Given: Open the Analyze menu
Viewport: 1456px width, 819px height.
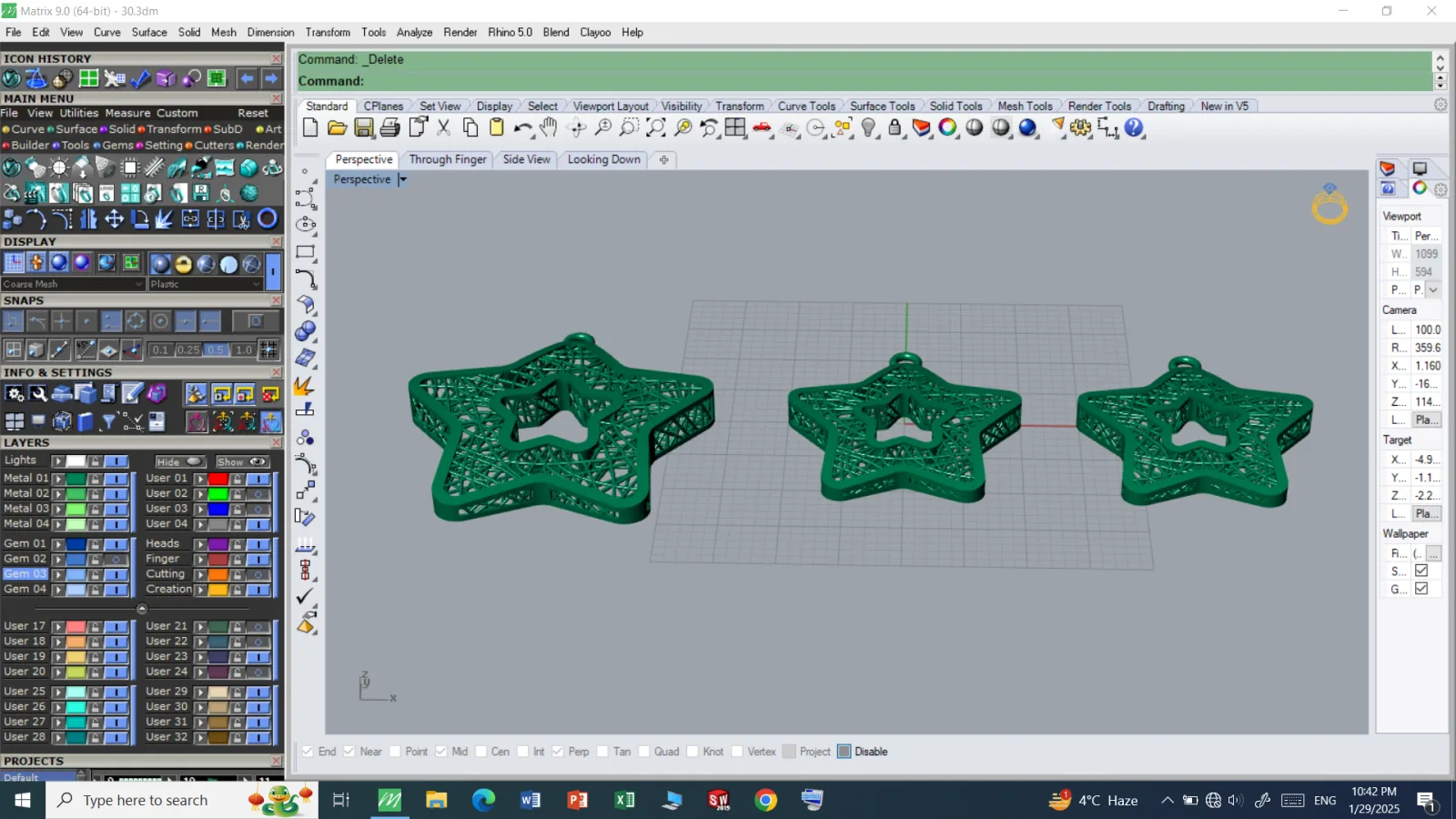Looking at the screenshot, I should [x=414, y=32].
